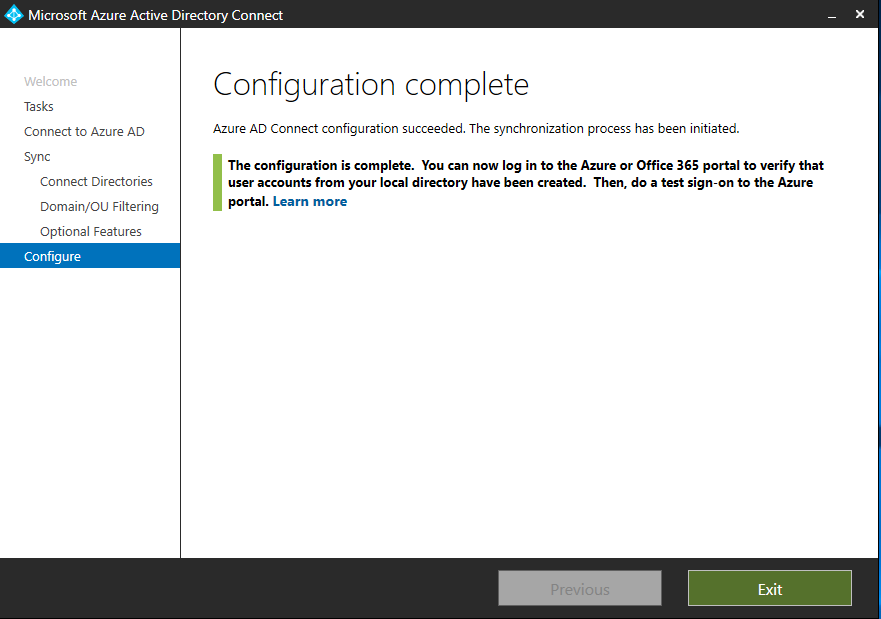Close the Azure AD Connect window
This screenshot has width=881, height=619.
pyautogui.click(x=860, y=15)
